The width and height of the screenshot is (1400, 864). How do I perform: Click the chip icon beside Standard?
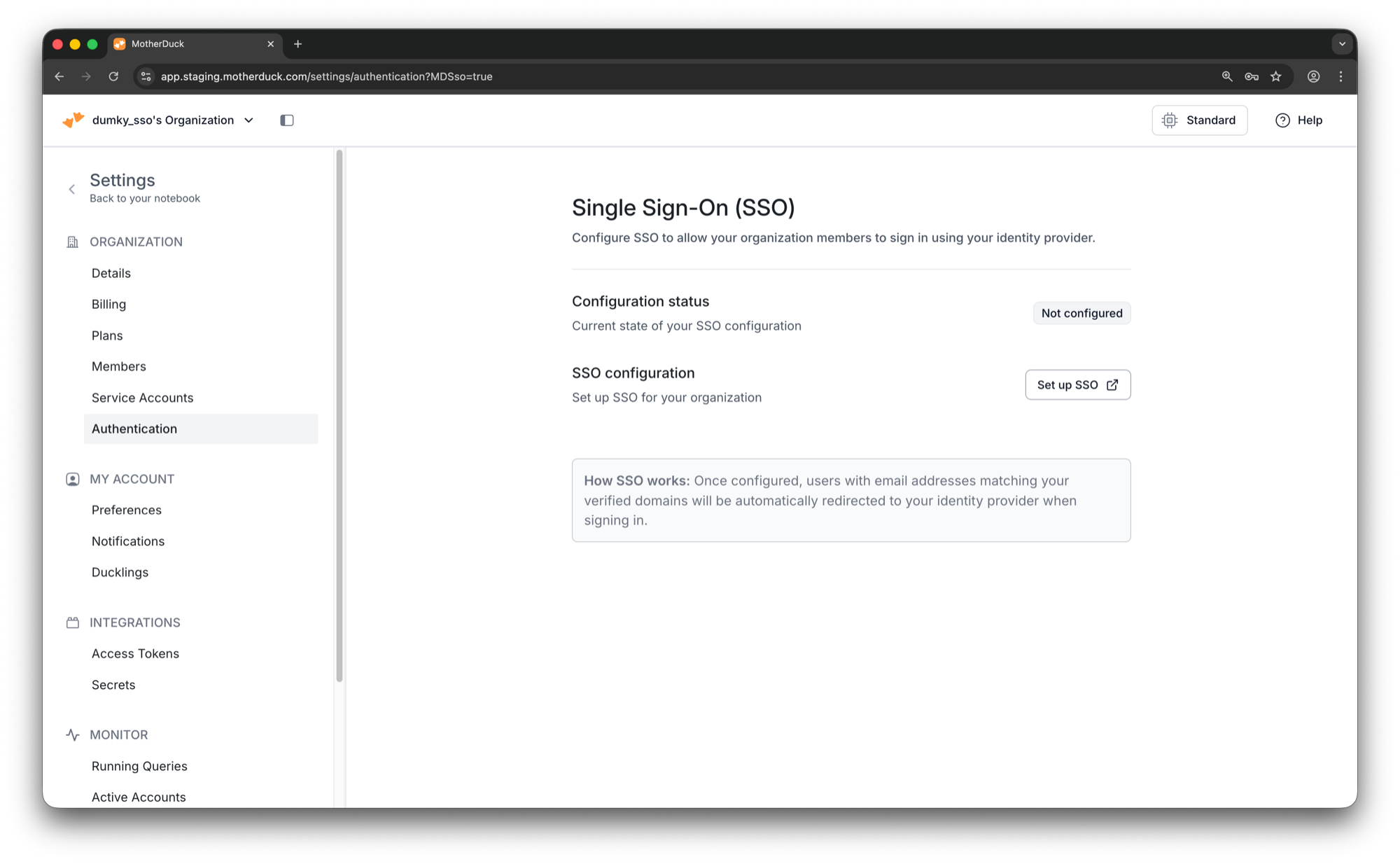pos(1170,120)
